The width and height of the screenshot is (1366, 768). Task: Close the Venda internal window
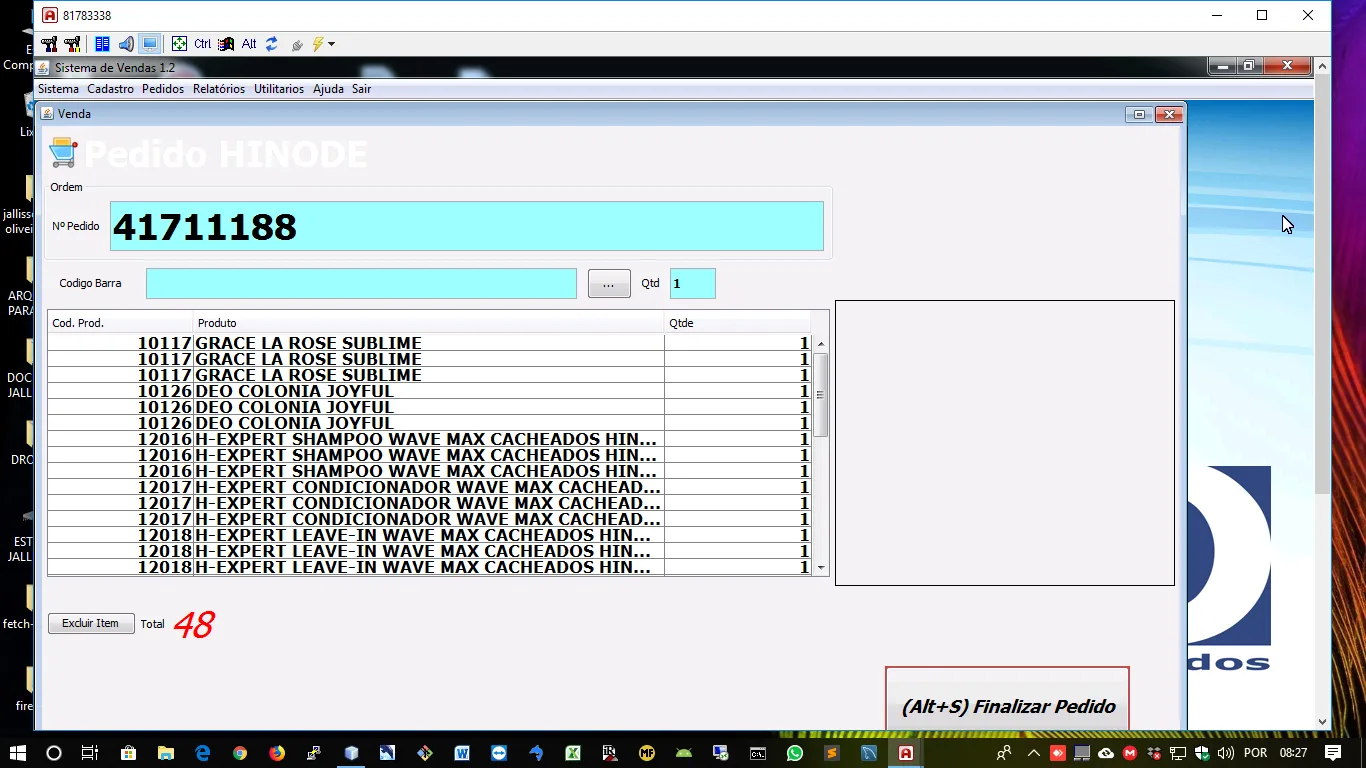tap(1169, 114)
